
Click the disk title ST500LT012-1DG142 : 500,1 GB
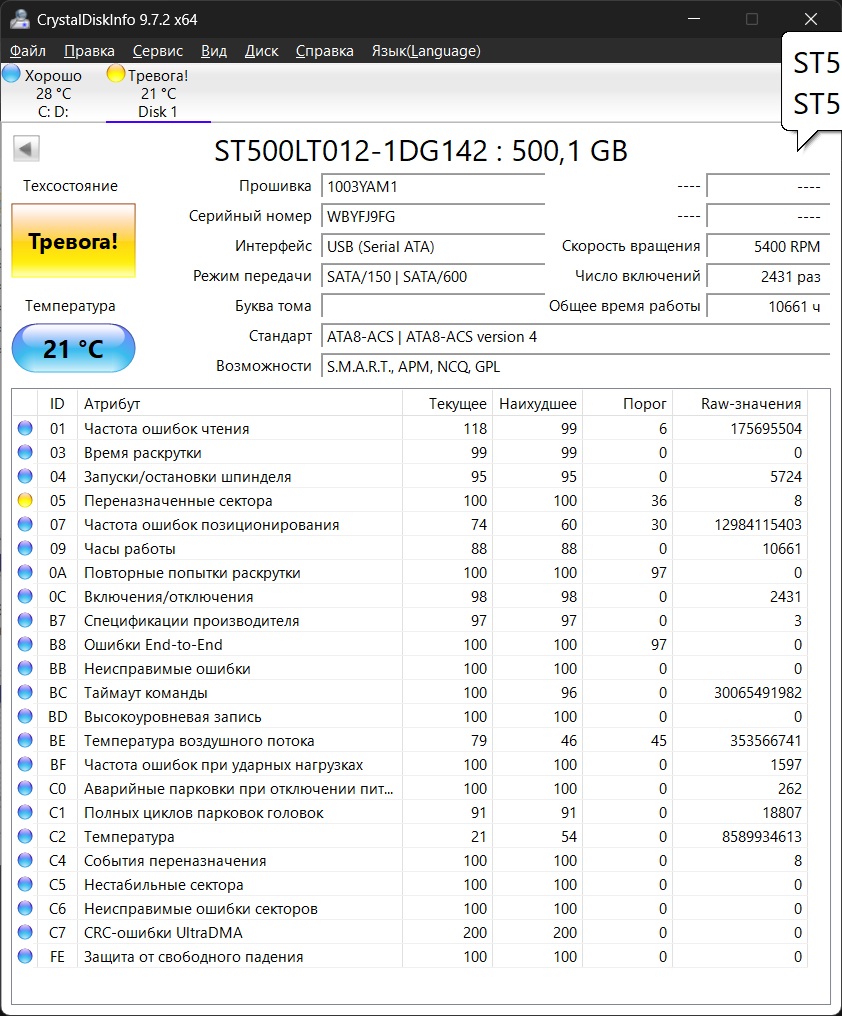[421, 151]
